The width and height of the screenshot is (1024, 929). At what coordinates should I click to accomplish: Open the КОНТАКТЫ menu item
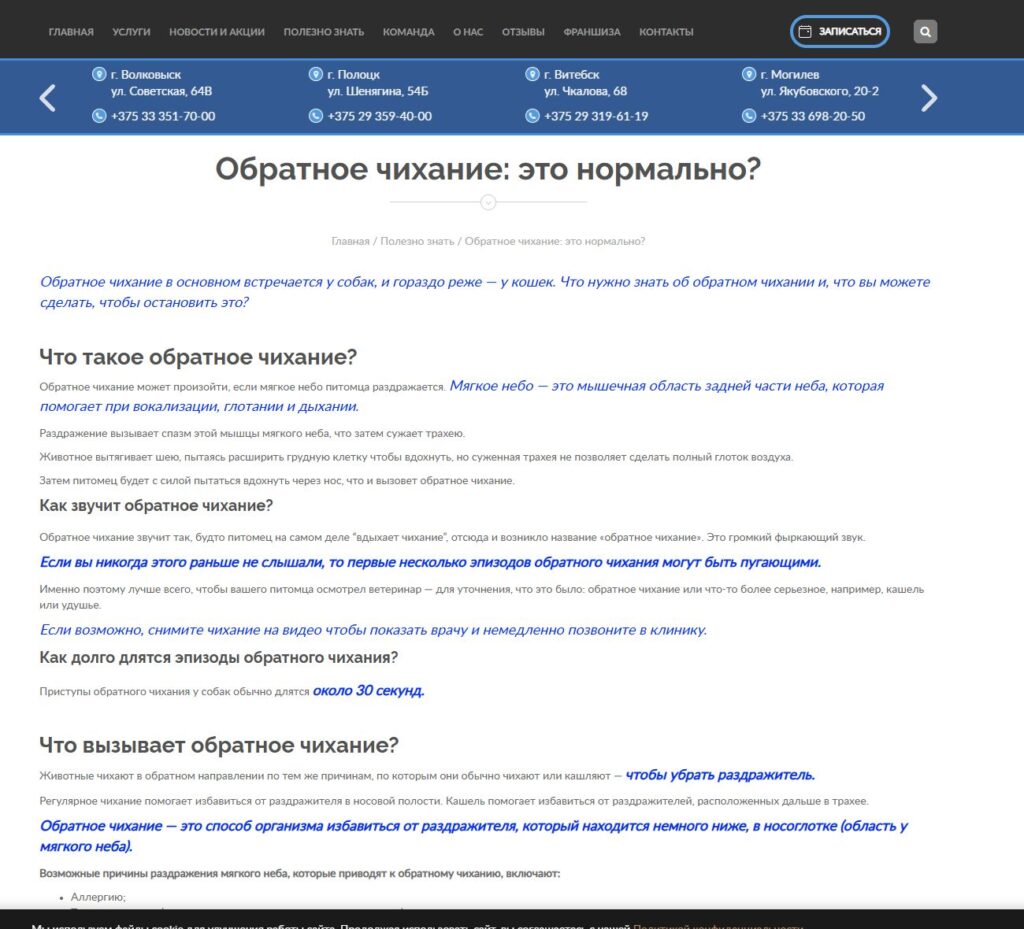coord(666,32)
